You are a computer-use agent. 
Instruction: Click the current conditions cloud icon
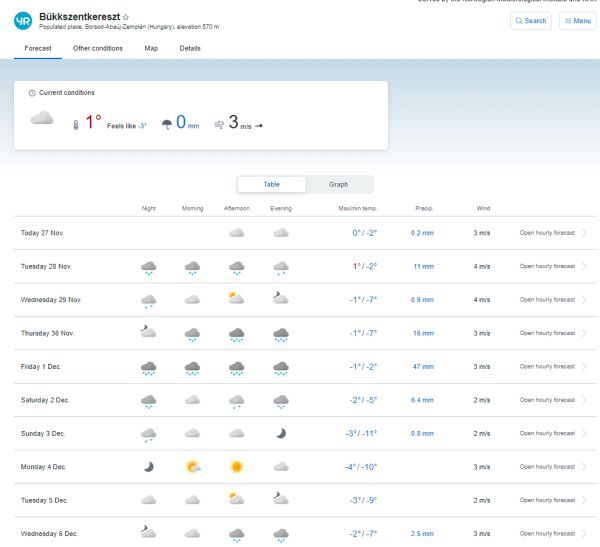pyautogui.click(x=42, y=119)
